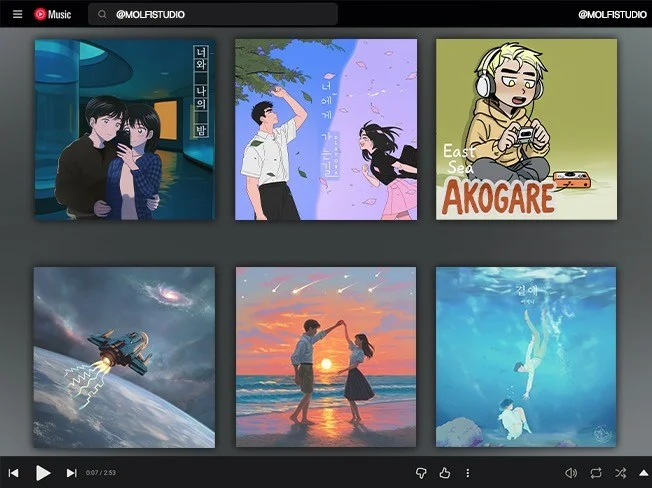Viewport: 652px width, 488px height.
Task: Skip to the next track
Action: tap(71, 473)
